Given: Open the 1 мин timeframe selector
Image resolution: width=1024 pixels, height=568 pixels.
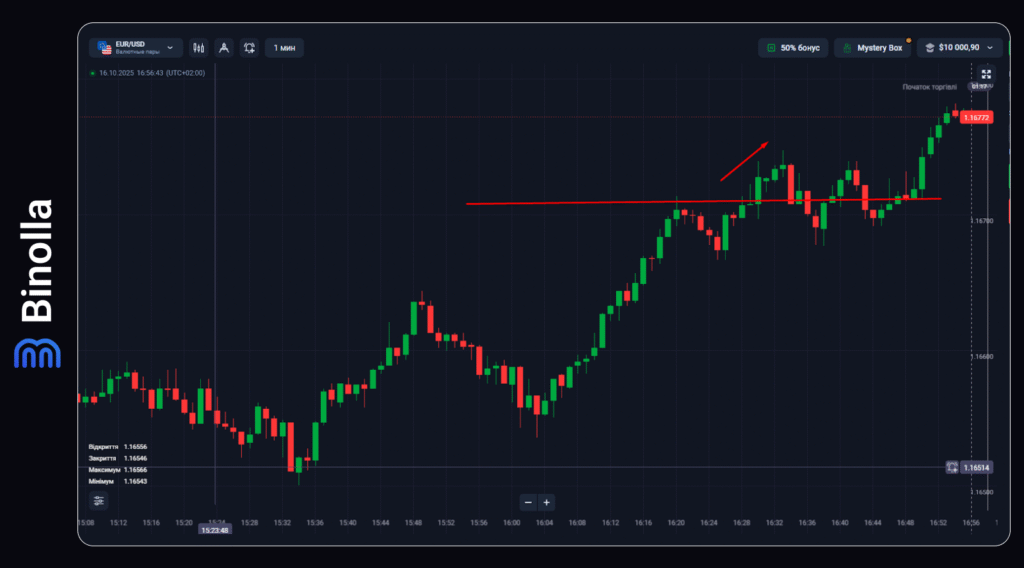Looking at the screenshot, I should pos(284,48).
